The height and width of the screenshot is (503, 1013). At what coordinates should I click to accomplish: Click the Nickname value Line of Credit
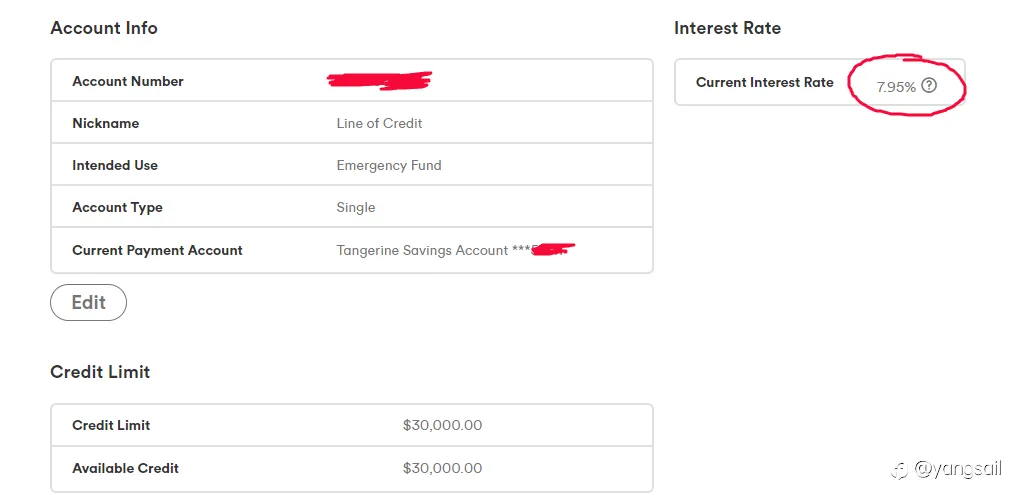coord(379,123)
